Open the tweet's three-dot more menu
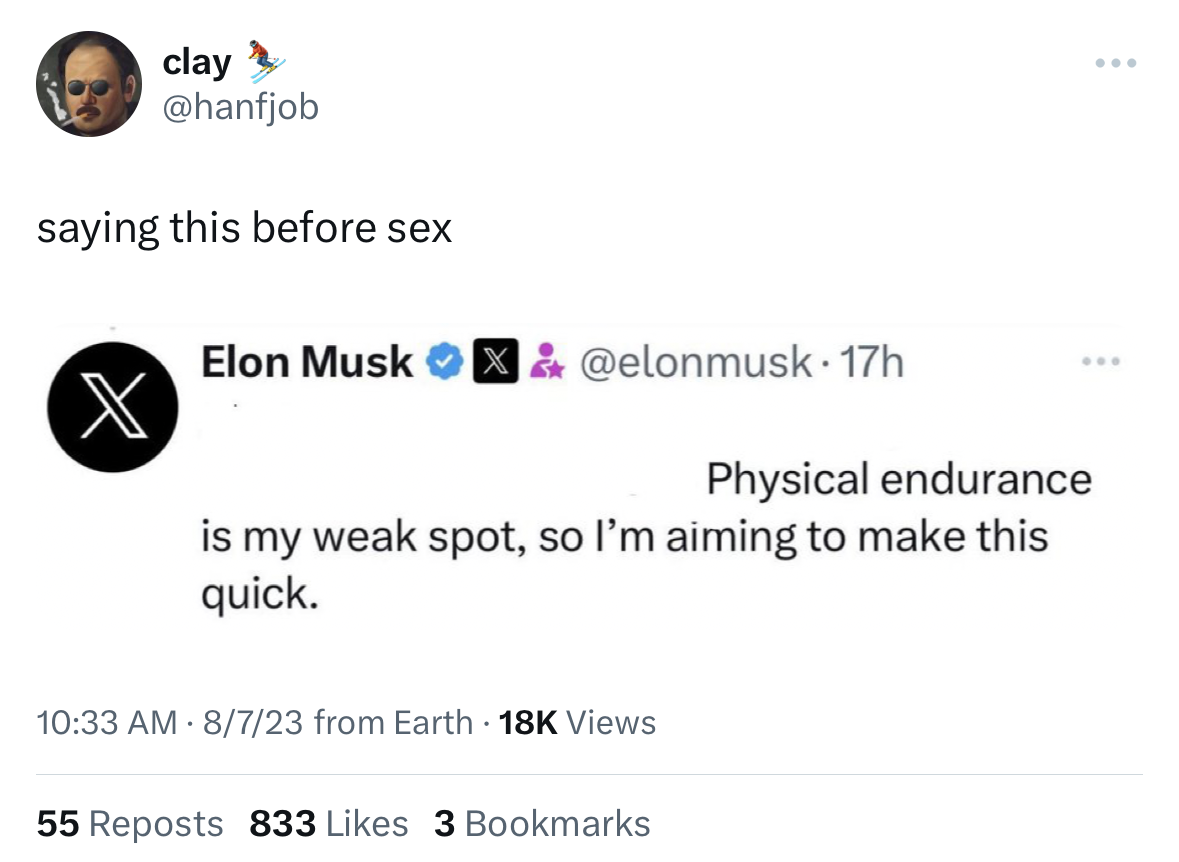Viewport: 1179px width, 862px height. pyautogui.click(x=1116, y=63)
